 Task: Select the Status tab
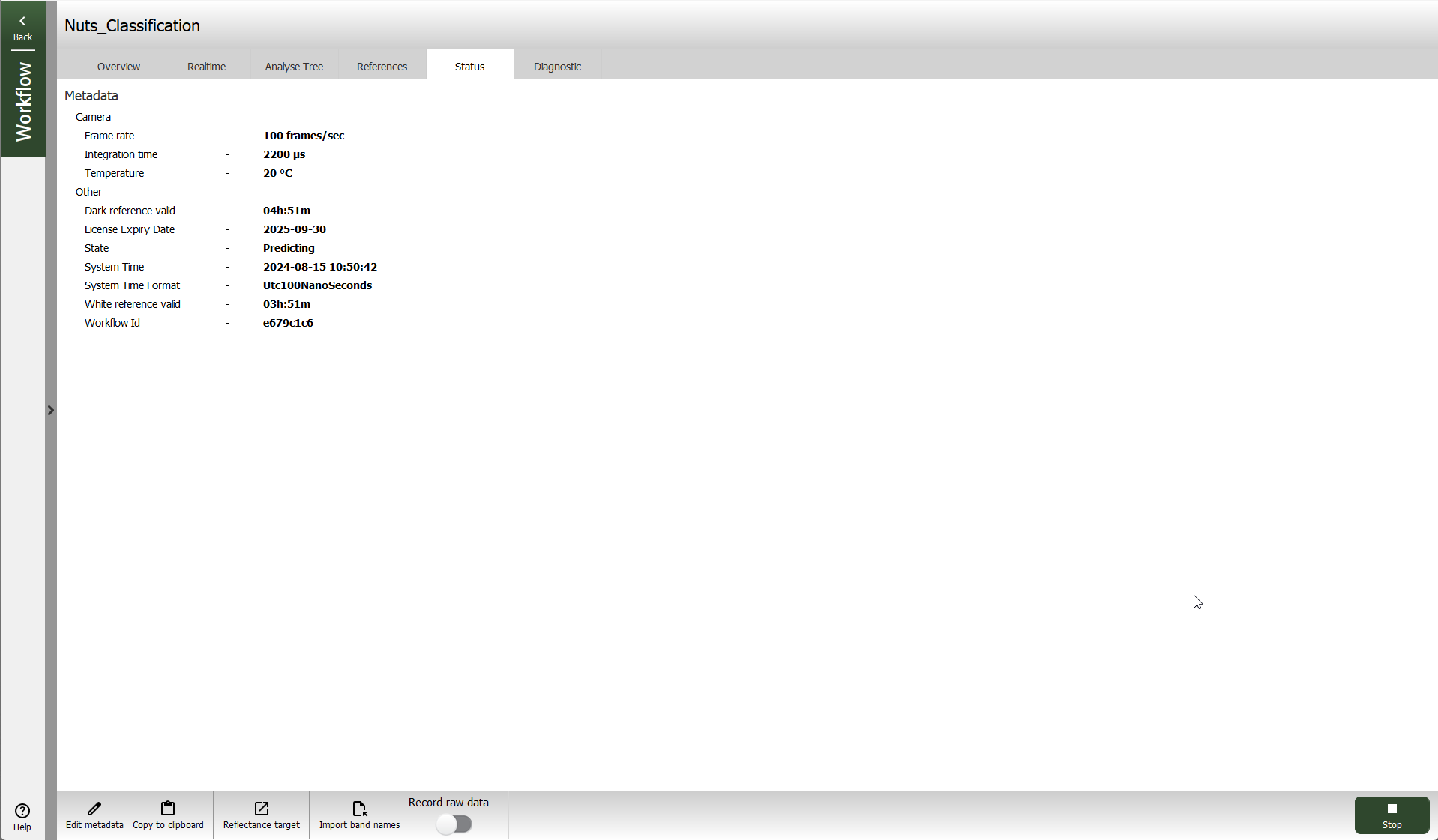469,67
